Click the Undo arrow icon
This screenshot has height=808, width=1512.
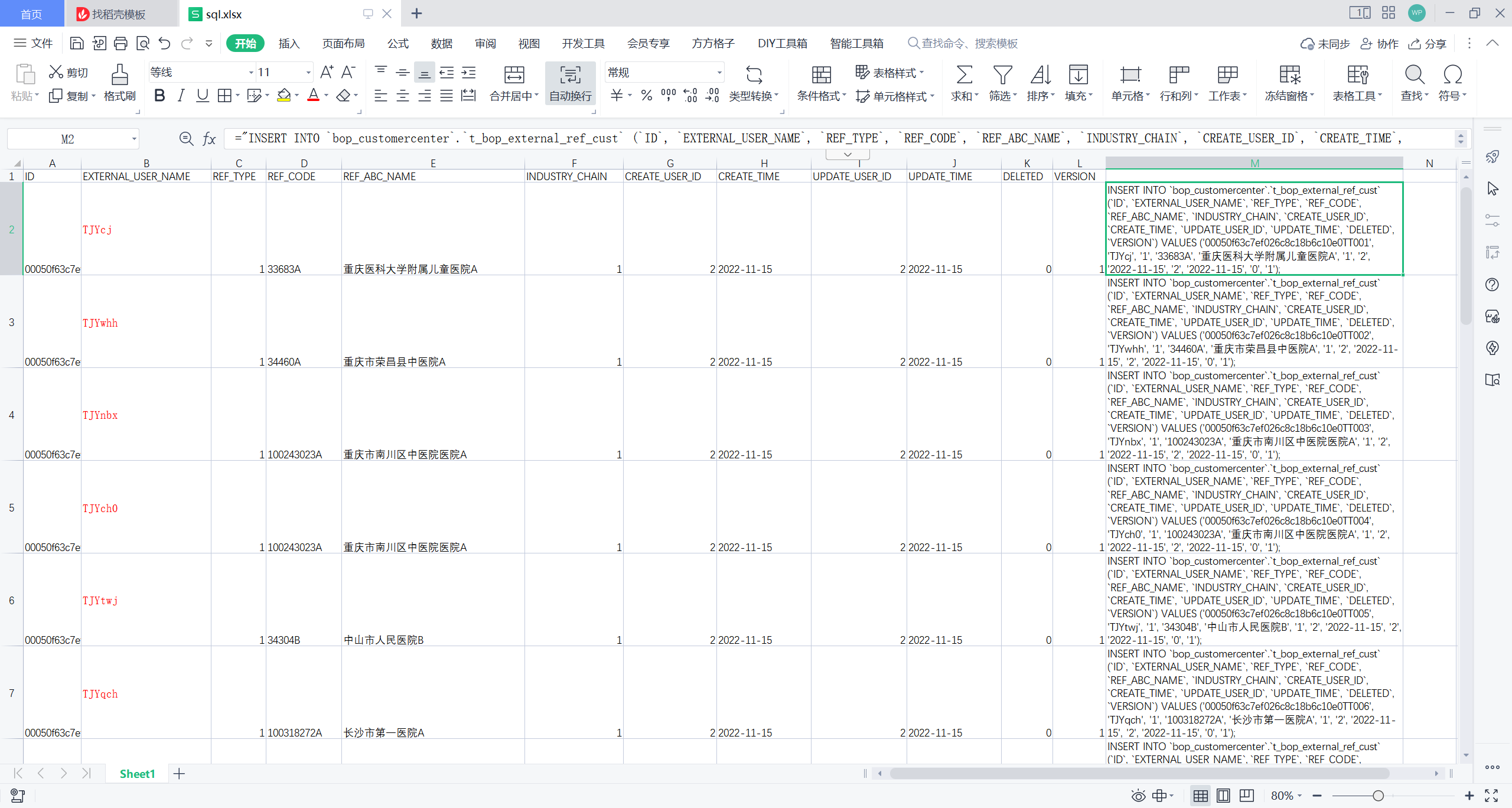165,43
